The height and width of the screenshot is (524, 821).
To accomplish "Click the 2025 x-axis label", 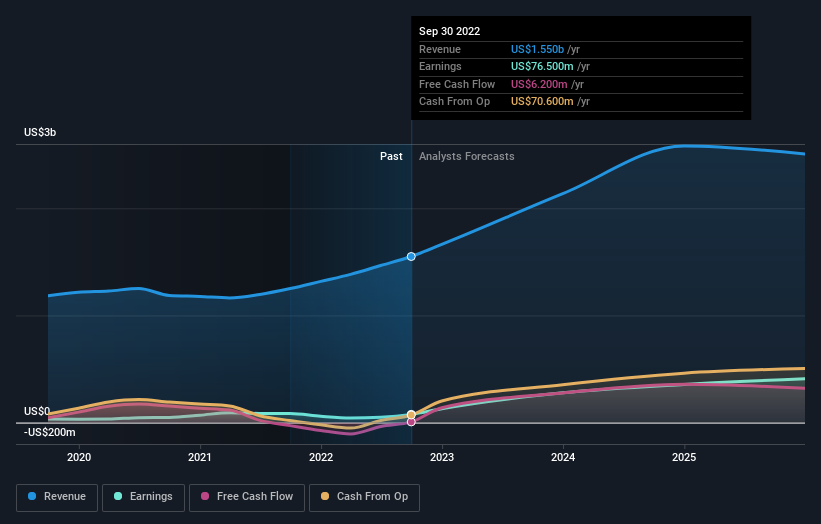I will click(x=684, y=457).
